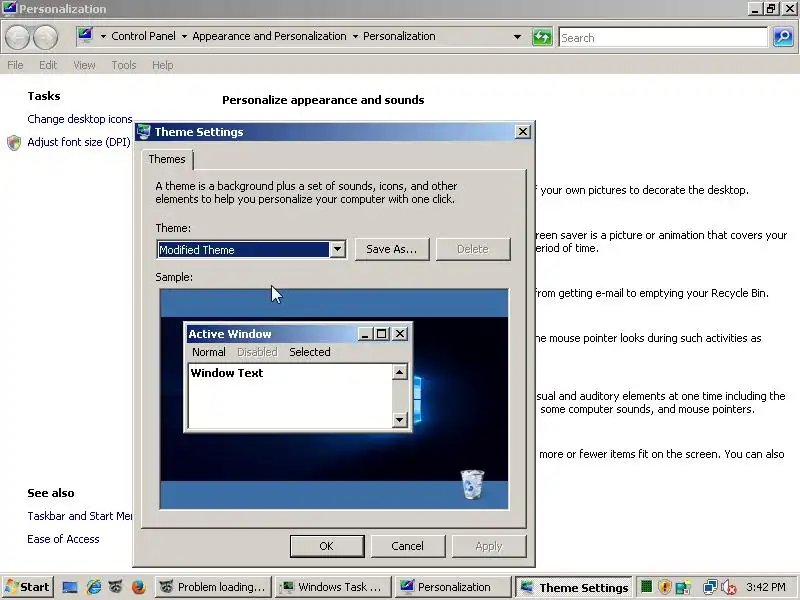Click the Forward navigation button
800x600 pixels.
(46, 37)
